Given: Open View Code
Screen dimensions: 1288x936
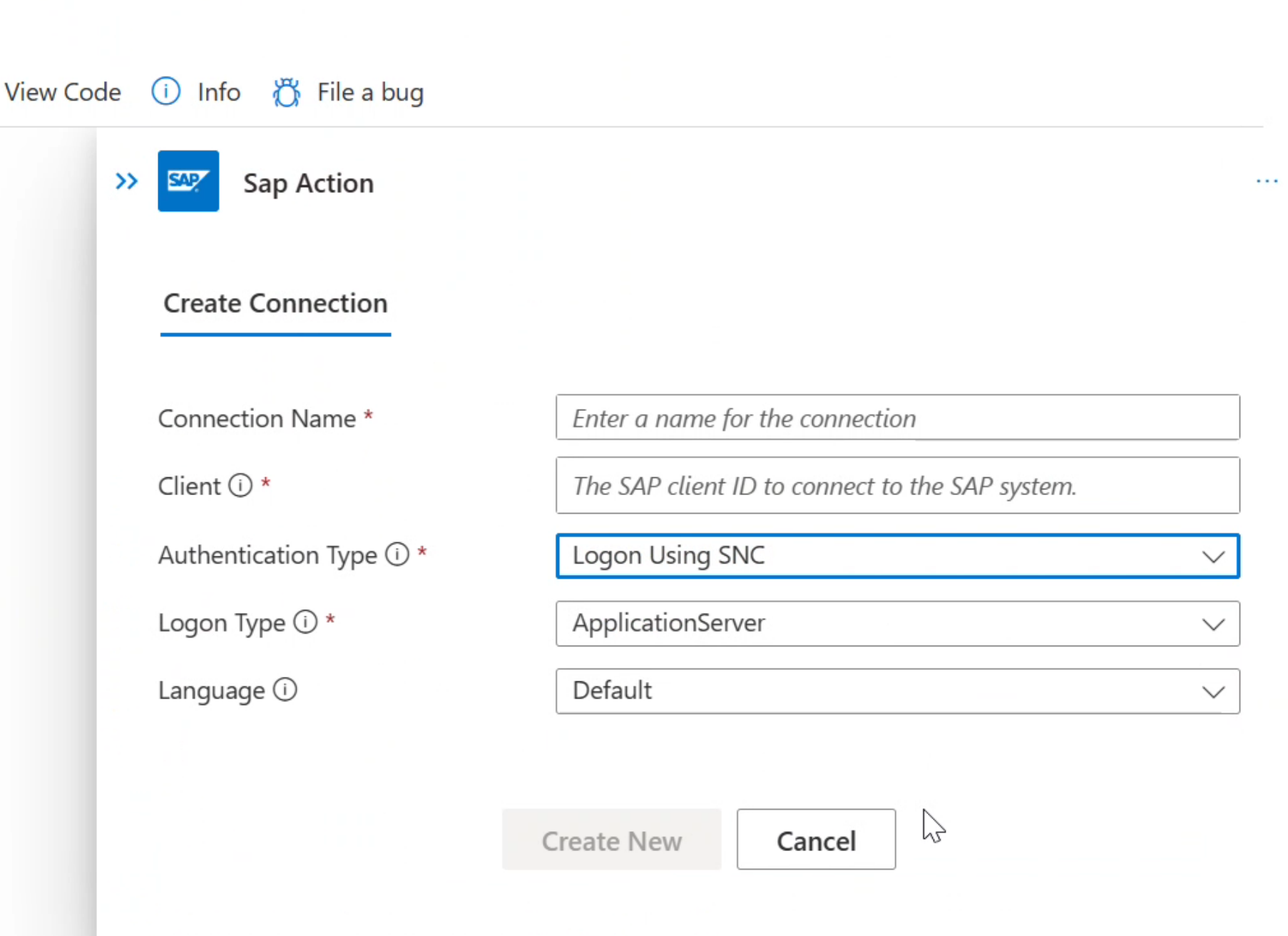Looking at the screenshot, I should (x=63, y=91).
